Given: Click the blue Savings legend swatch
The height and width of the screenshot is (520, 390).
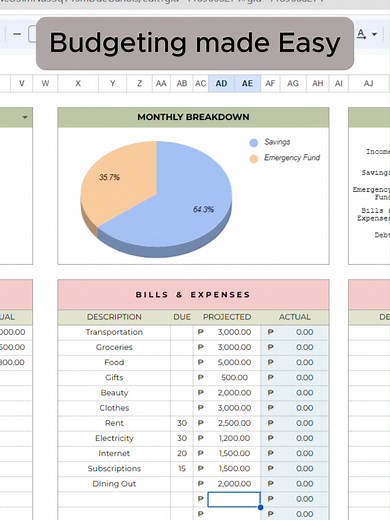Looking at the screenshot, I should (254, 143).
